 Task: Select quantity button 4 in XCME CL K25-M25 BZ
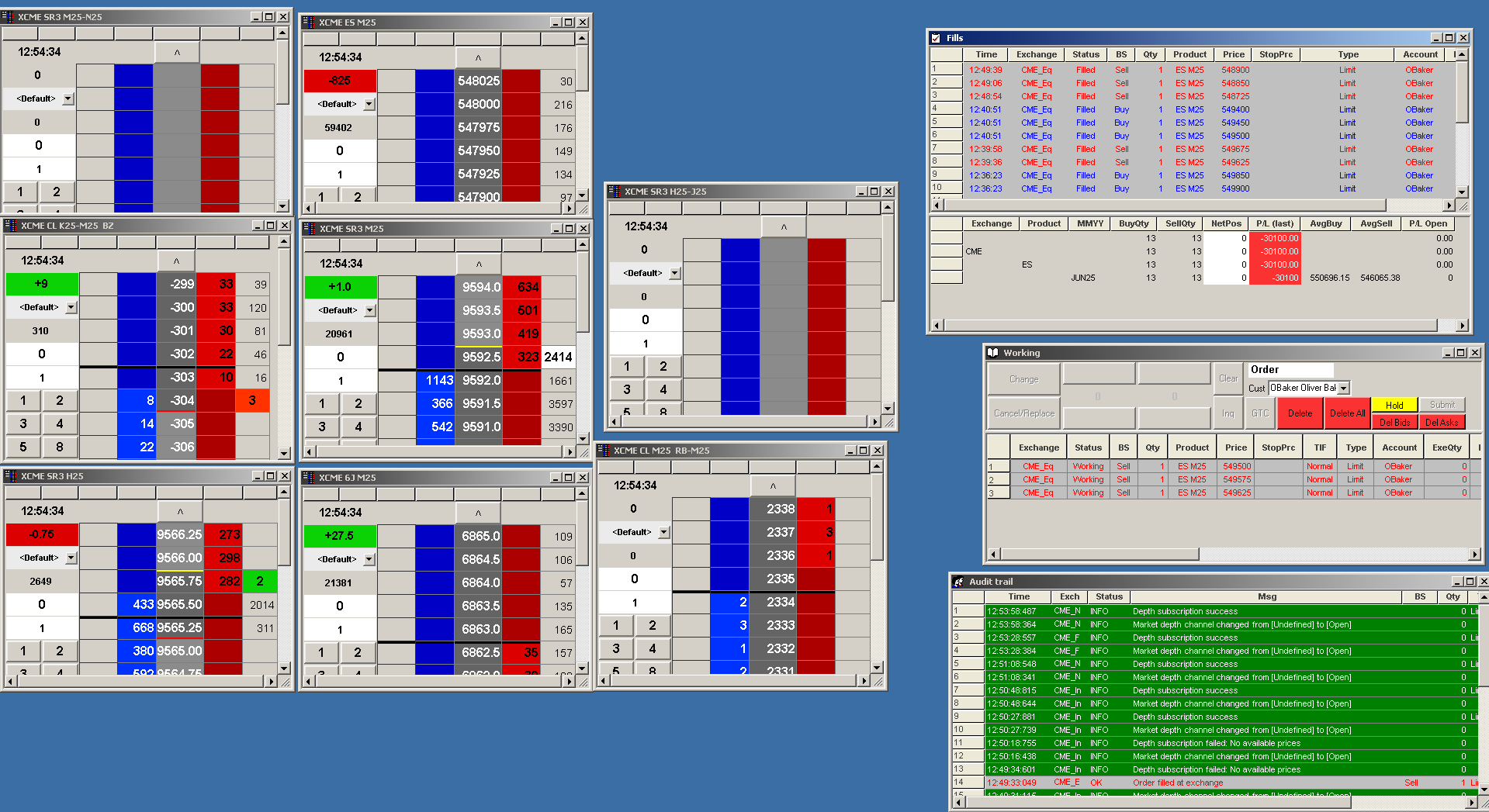point(60,423)
